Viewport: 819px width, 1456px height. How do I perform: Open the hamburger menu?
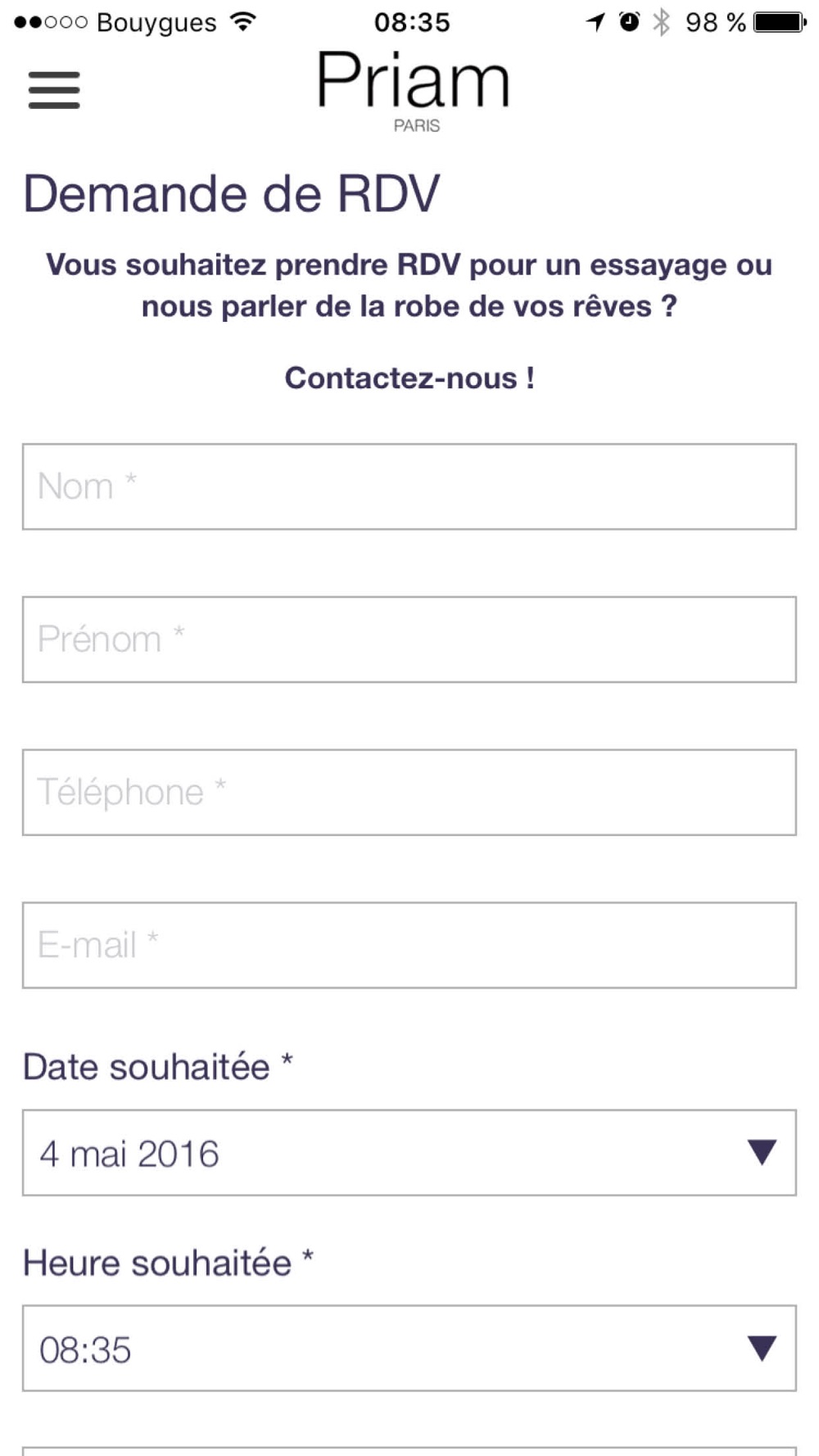pyautogui.click(x=54, y=89)
